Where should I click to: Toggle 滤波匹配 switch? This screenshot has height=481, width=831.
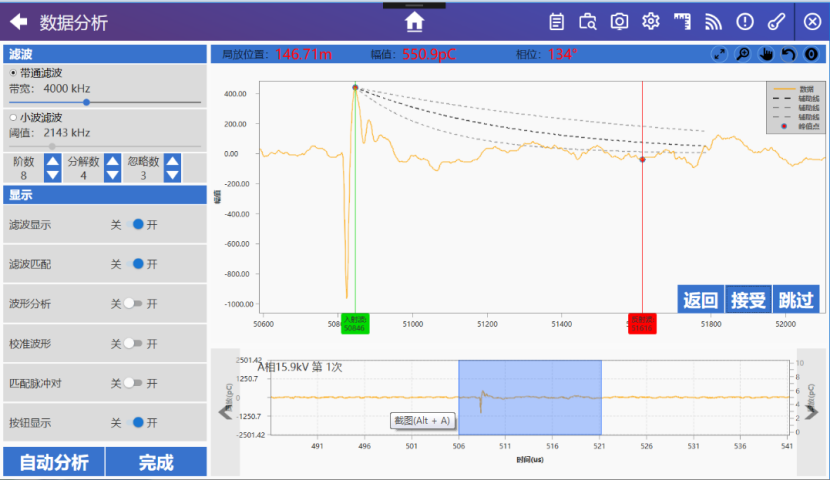pos(134,264)
